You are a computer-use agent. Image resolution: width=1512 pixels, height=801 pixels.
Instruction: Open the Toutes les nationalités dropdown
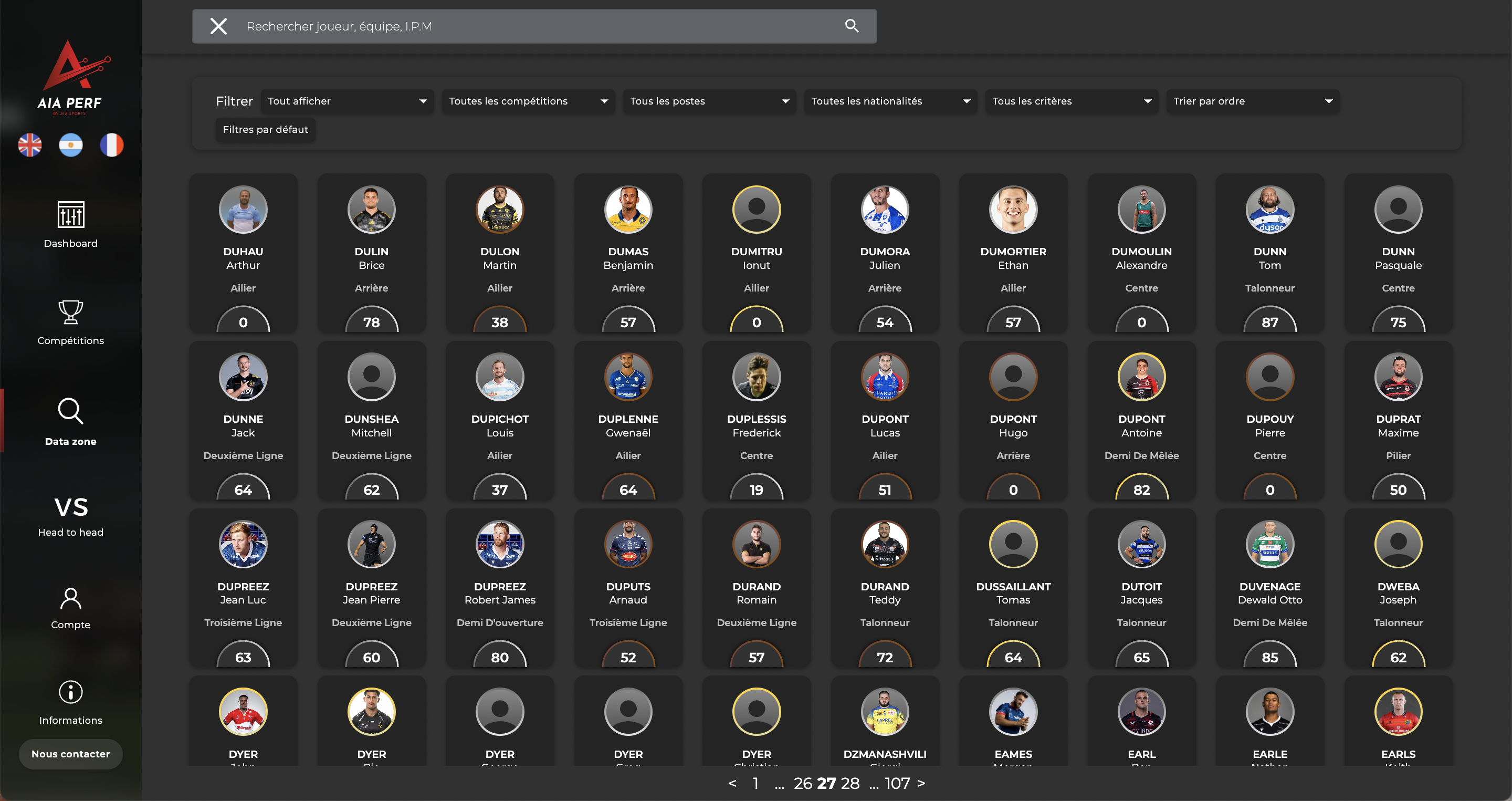coord(890,101)
